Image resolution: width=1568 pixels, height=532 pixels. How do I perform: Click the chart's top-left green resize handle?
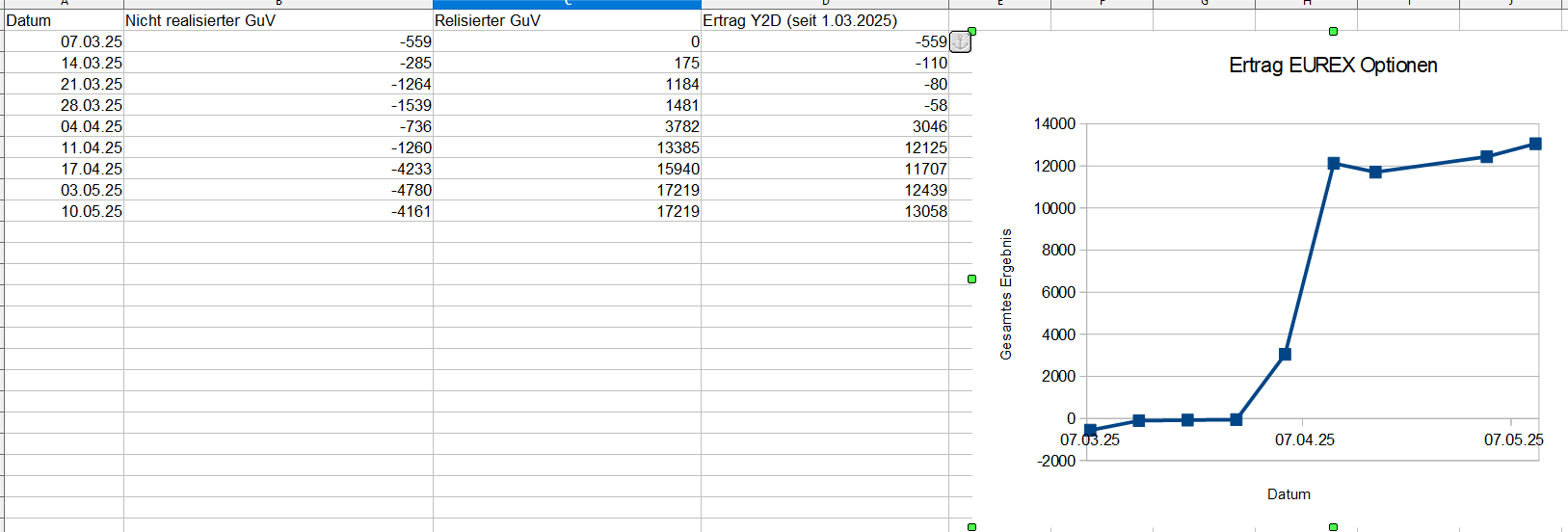(971, 32)
